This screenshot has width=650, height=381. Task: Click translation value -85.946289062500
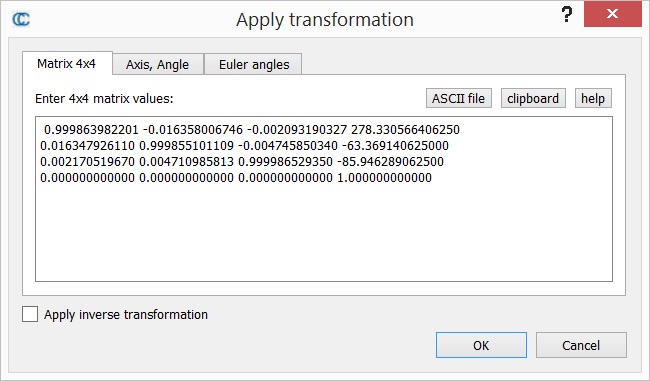[x=390, y=162]
